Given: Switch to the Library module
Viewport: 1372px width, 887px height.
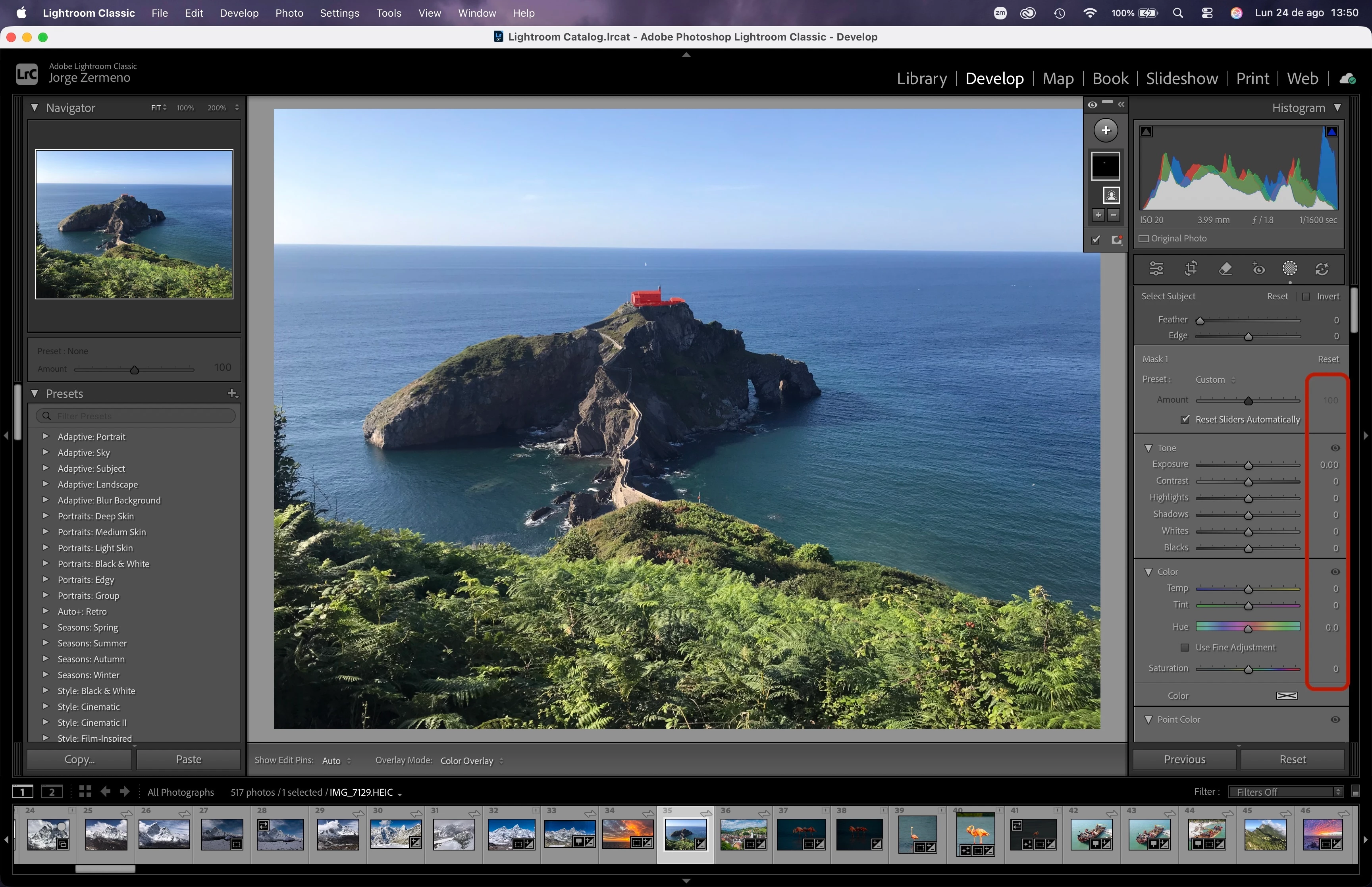Looking at the screenshot, I should click(x=921, y=78).
